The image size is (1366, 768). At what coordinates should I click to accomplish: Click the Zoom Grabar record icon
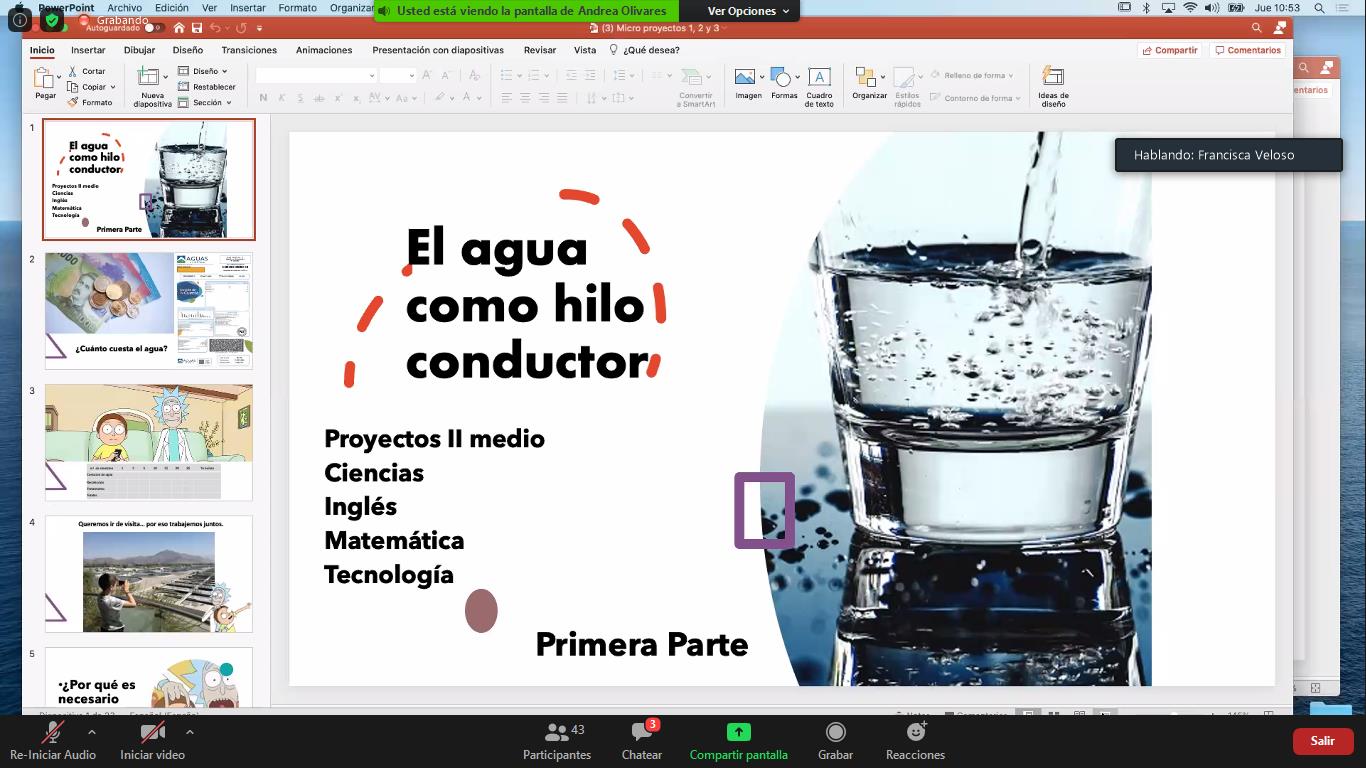(x=835, y=733)
